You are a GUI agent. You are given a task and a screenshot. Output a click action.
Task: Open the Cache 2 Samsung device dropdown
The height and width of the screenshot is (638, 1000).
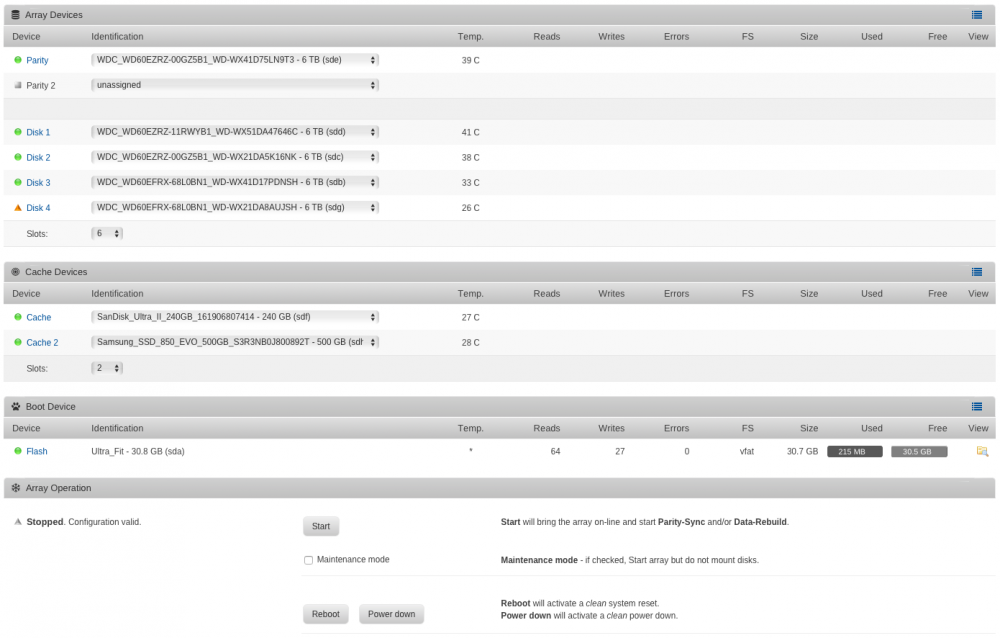[x=235, y=343]
